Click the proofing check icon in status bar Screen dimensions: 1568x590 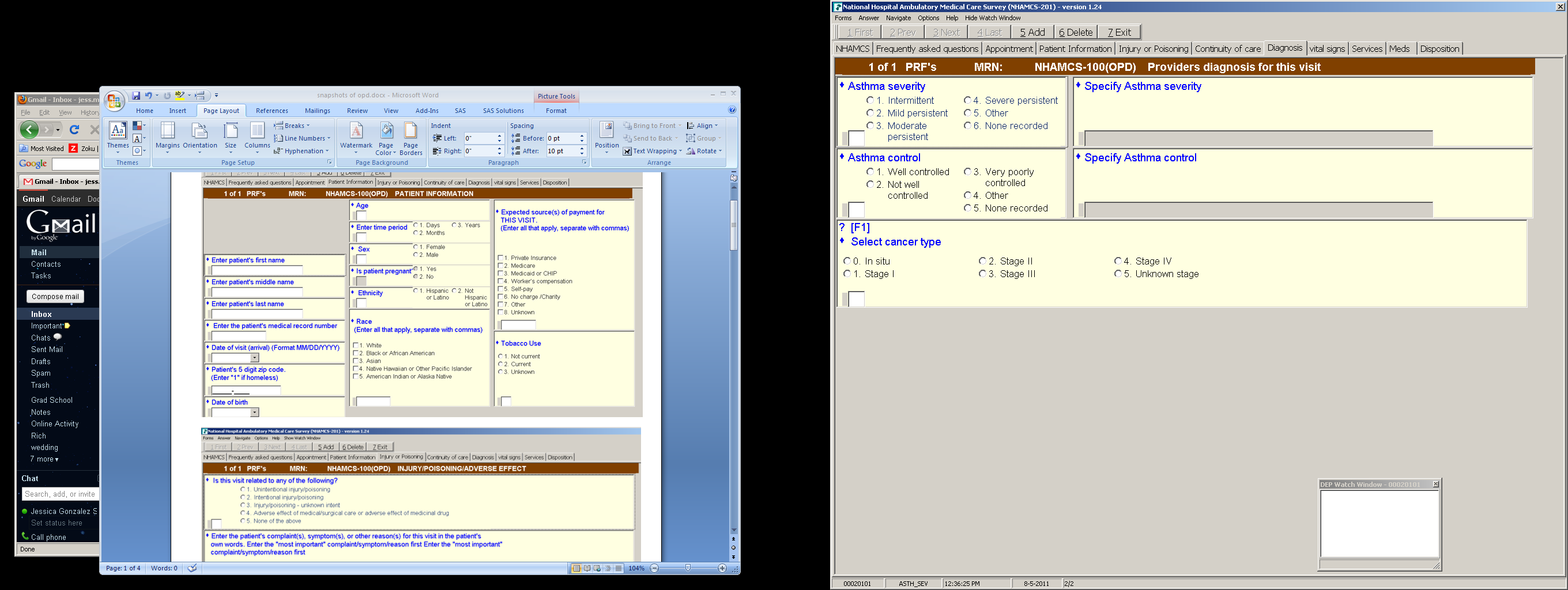click(x=193, y=568)
